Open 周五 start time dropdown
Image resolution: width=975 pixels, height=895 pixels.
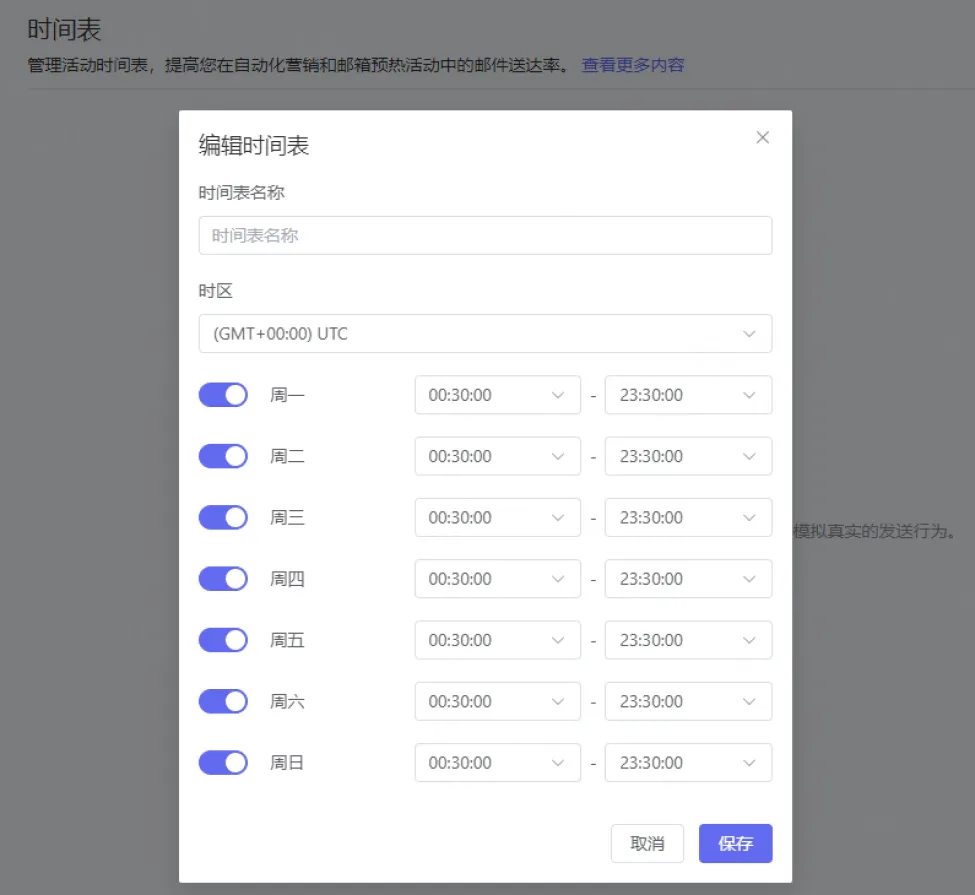point(497,640)
